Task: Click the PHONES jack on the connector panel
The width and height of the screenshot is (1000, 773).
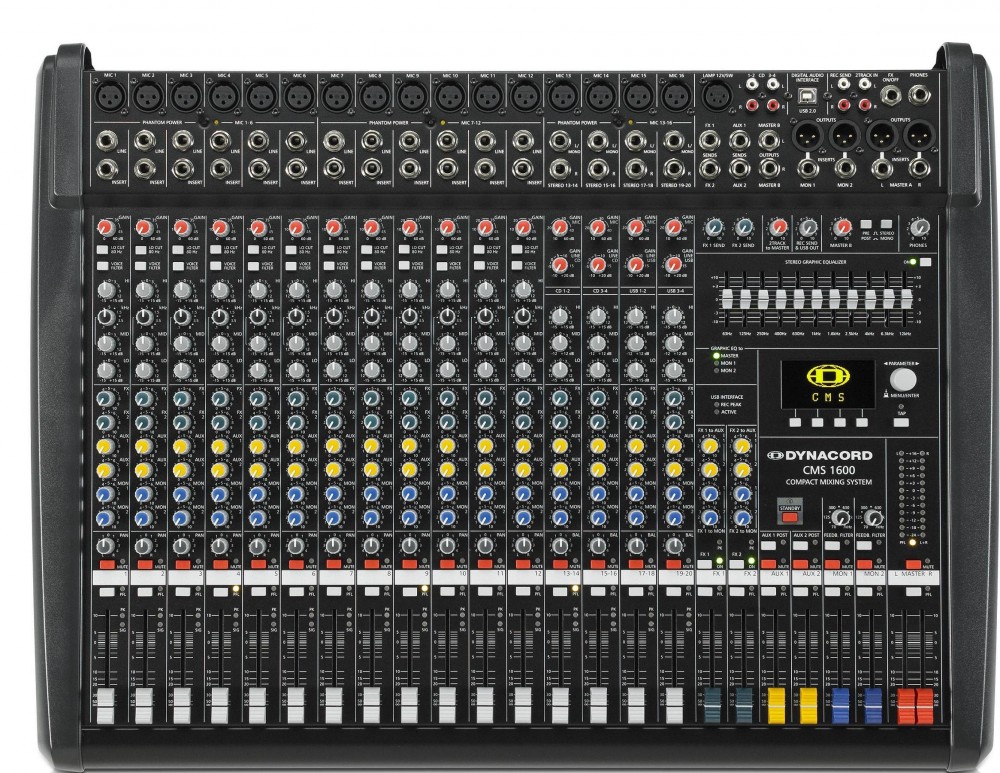Action: 918,95
